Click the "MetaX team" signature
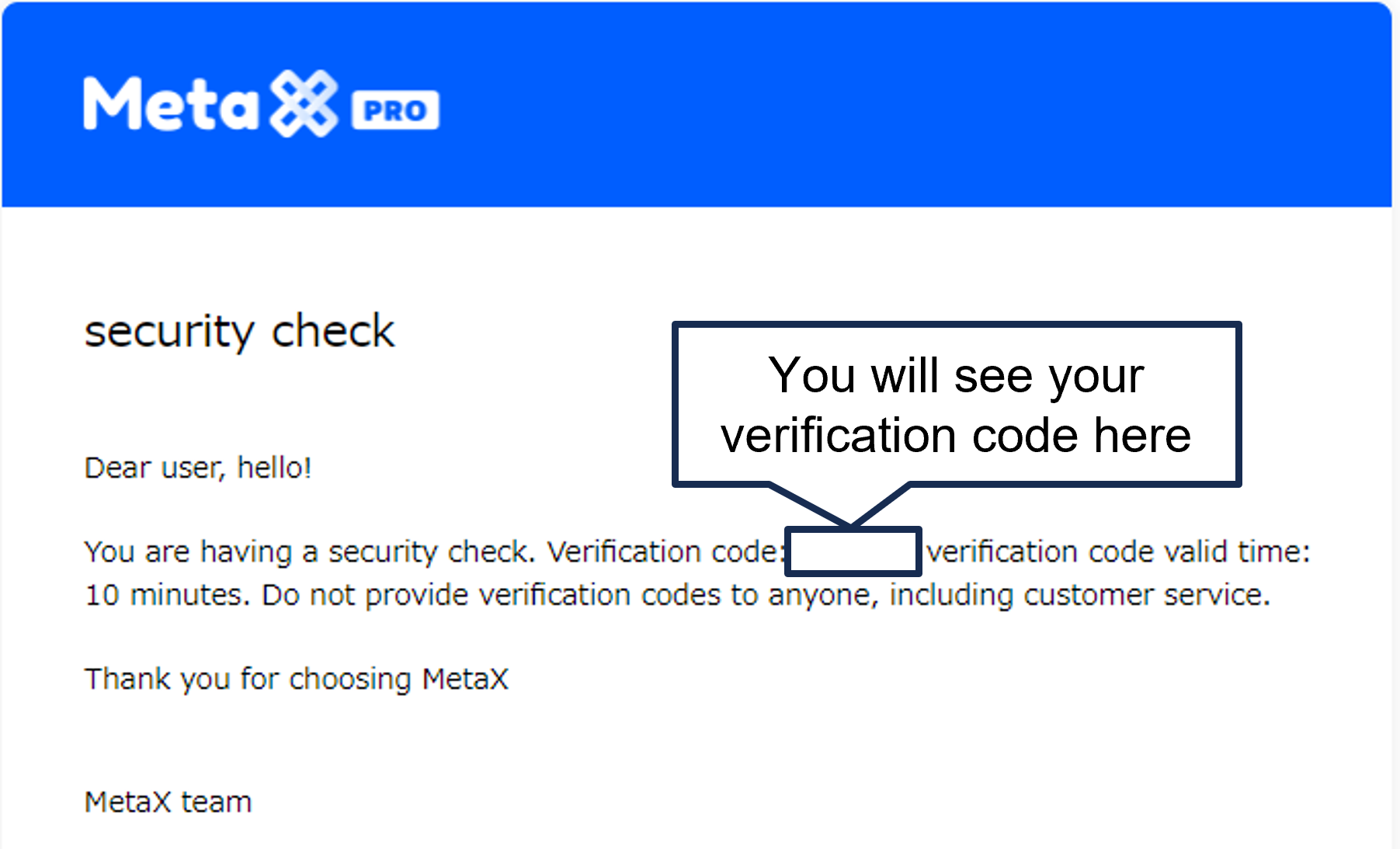This screenshot has width=1400, height=849. point(168,802)
